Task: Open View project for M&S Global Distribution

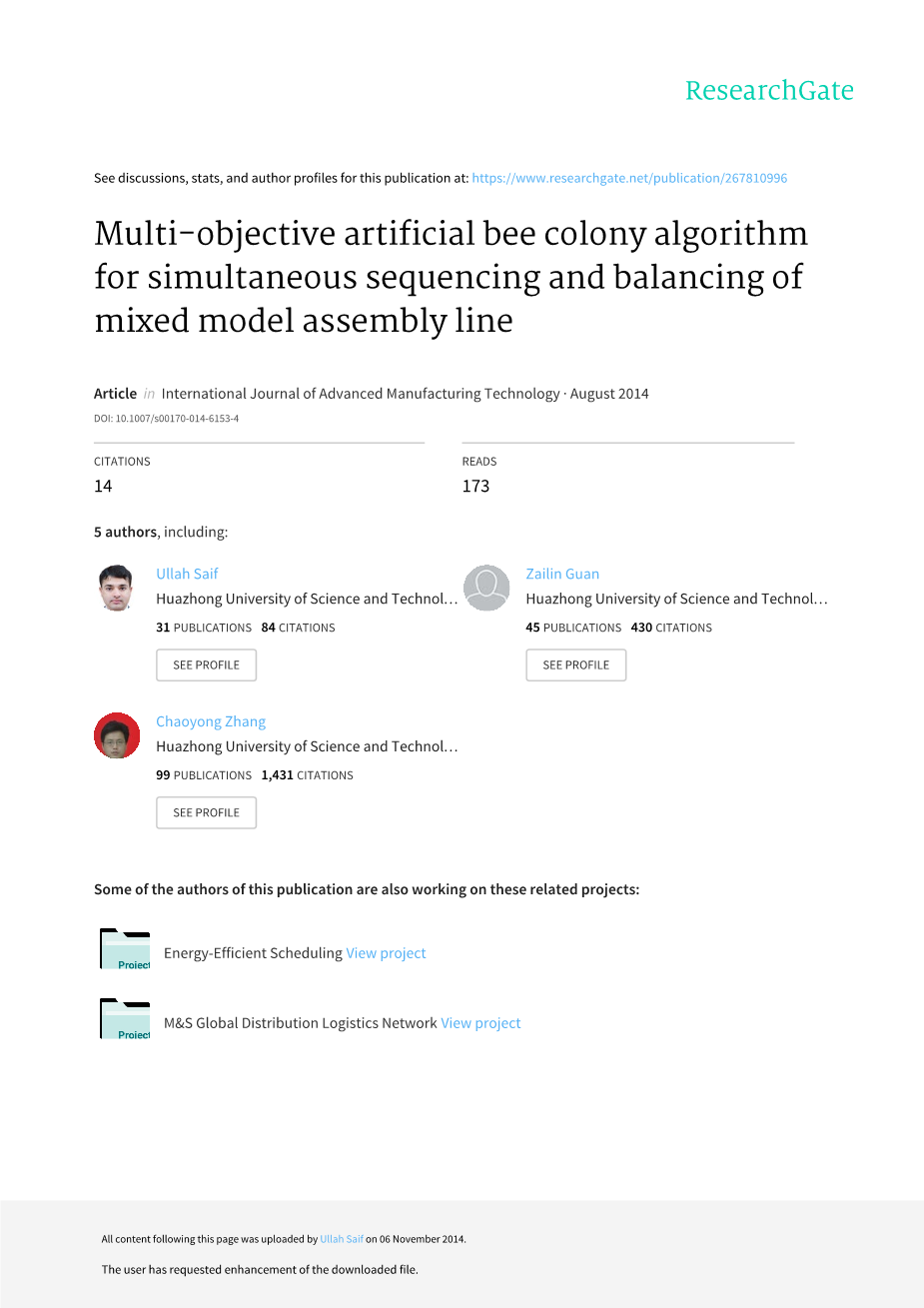Action: pos(480,1023)
